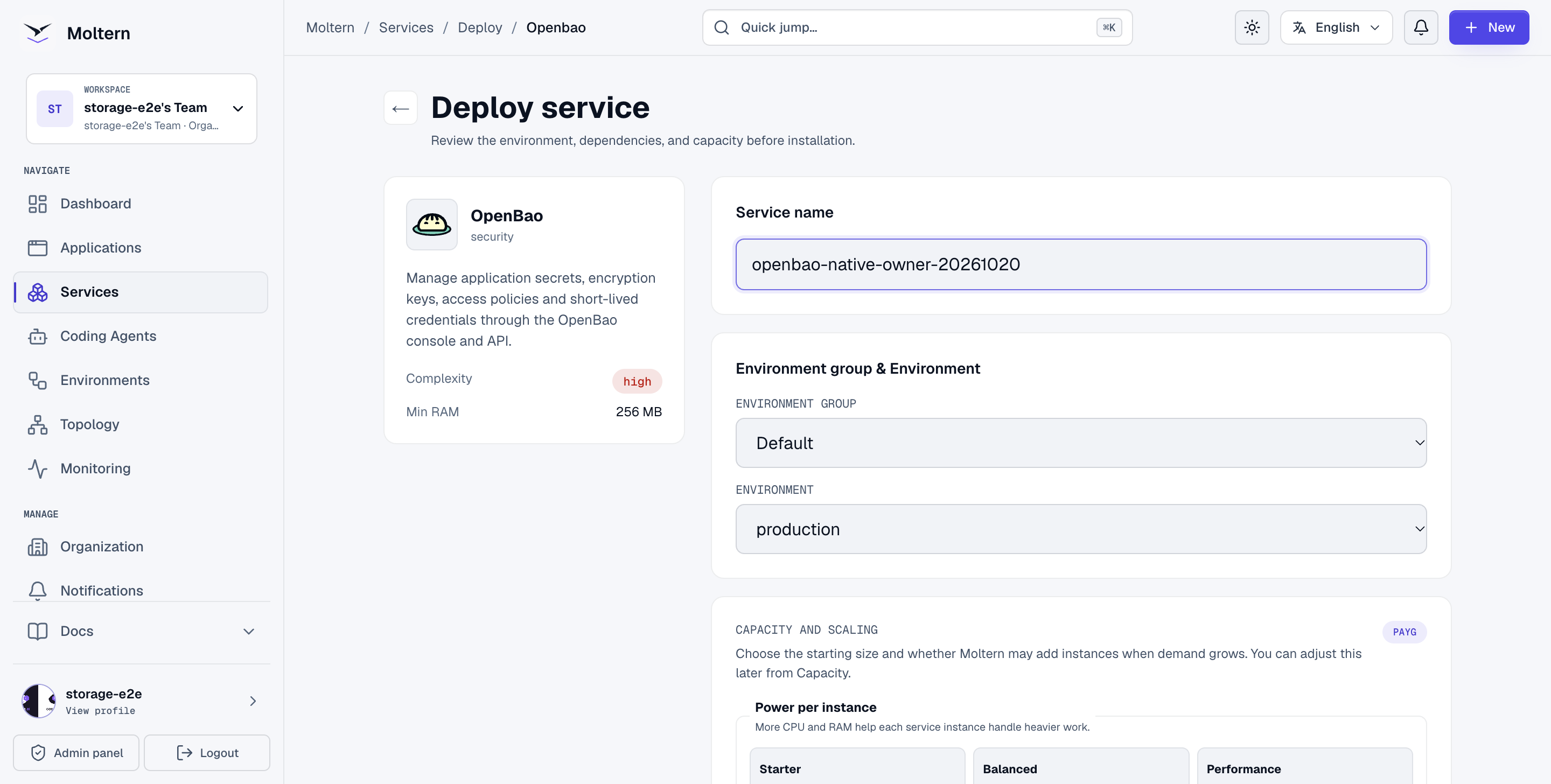Click the Topology sidebar icon

[x=37, y=424]
